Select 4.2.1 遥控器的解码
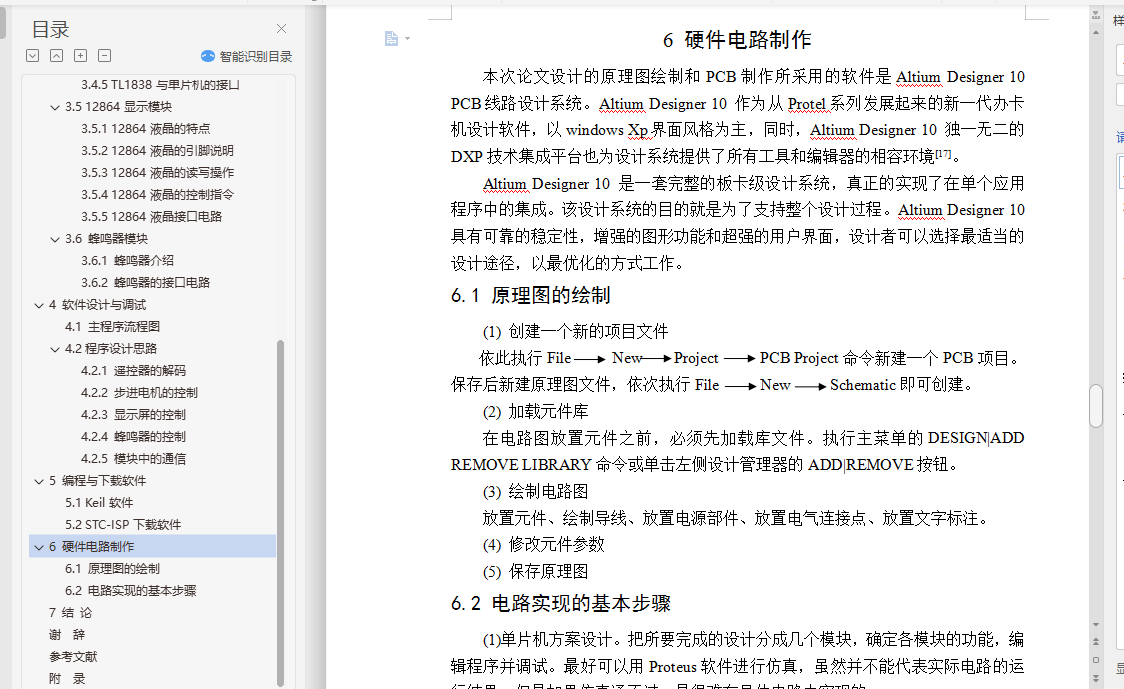Screen dimensions: 1124x689 pyautogui.click(x=133, y=371)
